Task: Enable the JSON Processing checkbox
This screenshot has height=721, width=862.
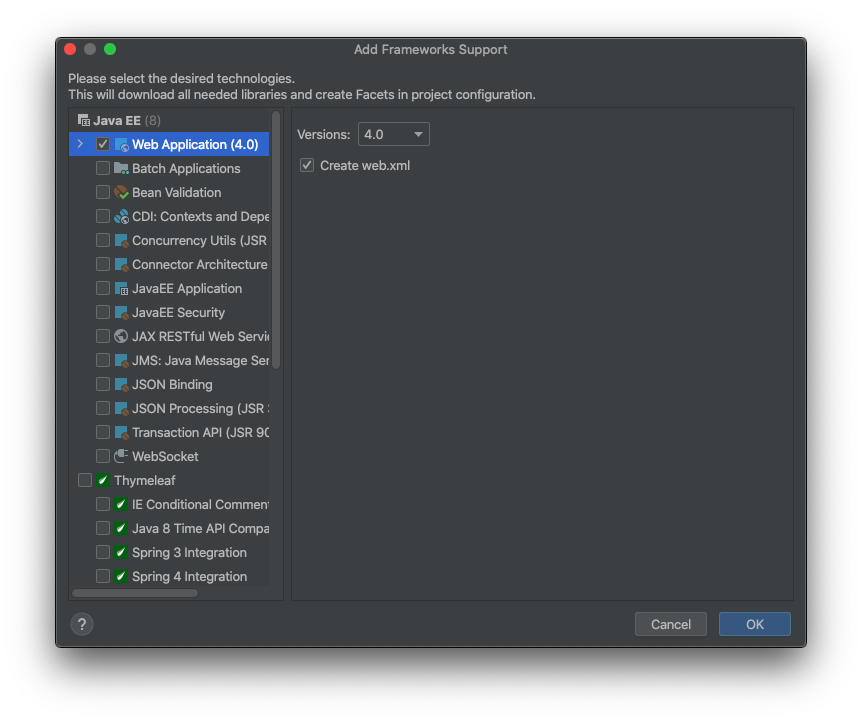Action: pos(103,408)
